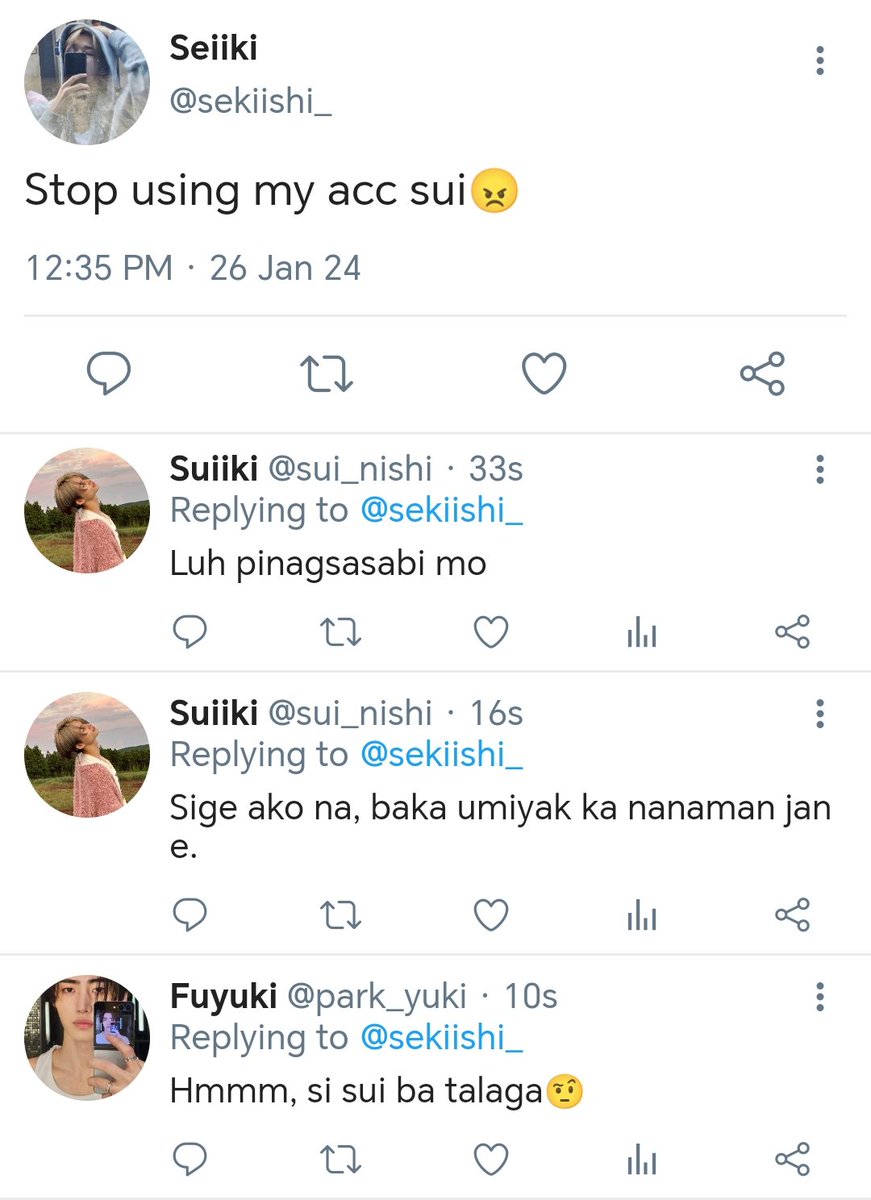Open the three-dot menu on the "Sige ako na" reply
Viewport: 871px width, 1200px height.
point(820,713)
